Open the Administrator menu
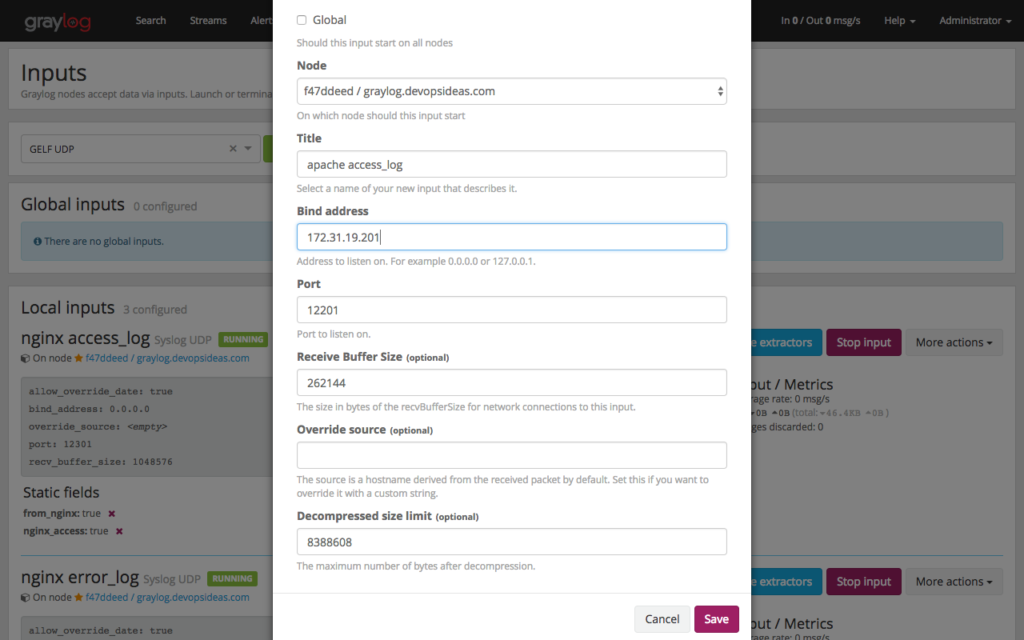1024x640 pixels. pos(970,20)
